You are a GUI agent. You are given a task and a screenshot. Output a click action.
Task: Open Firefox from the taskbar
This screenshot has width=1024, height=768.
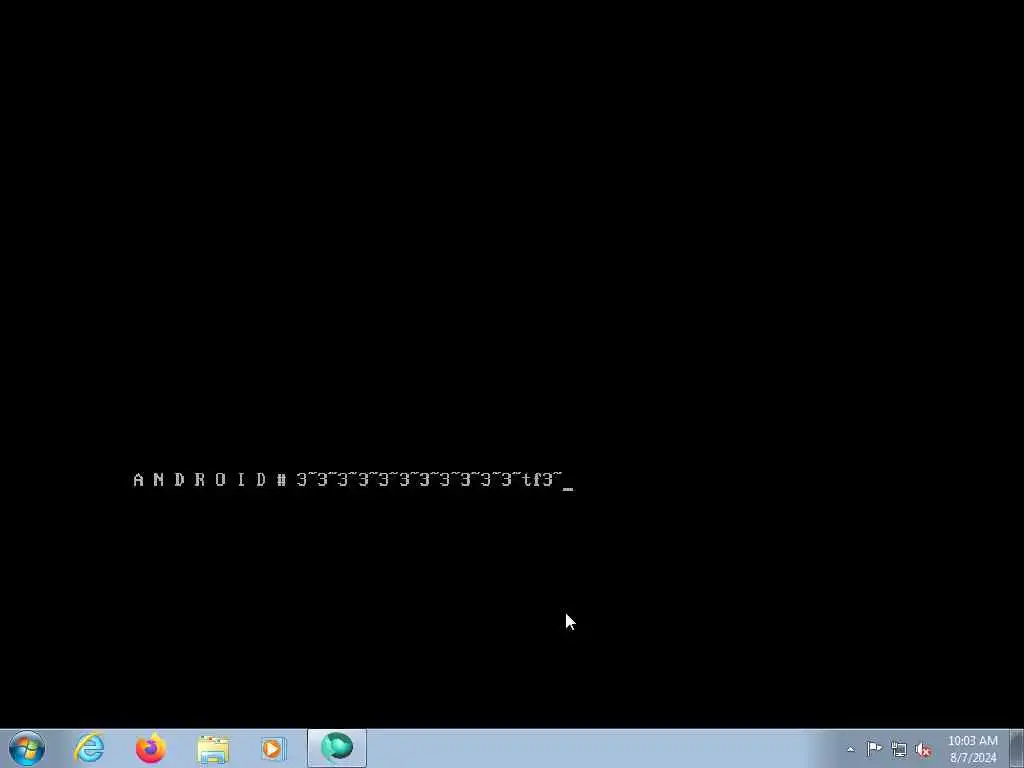[x=150, y=748]
